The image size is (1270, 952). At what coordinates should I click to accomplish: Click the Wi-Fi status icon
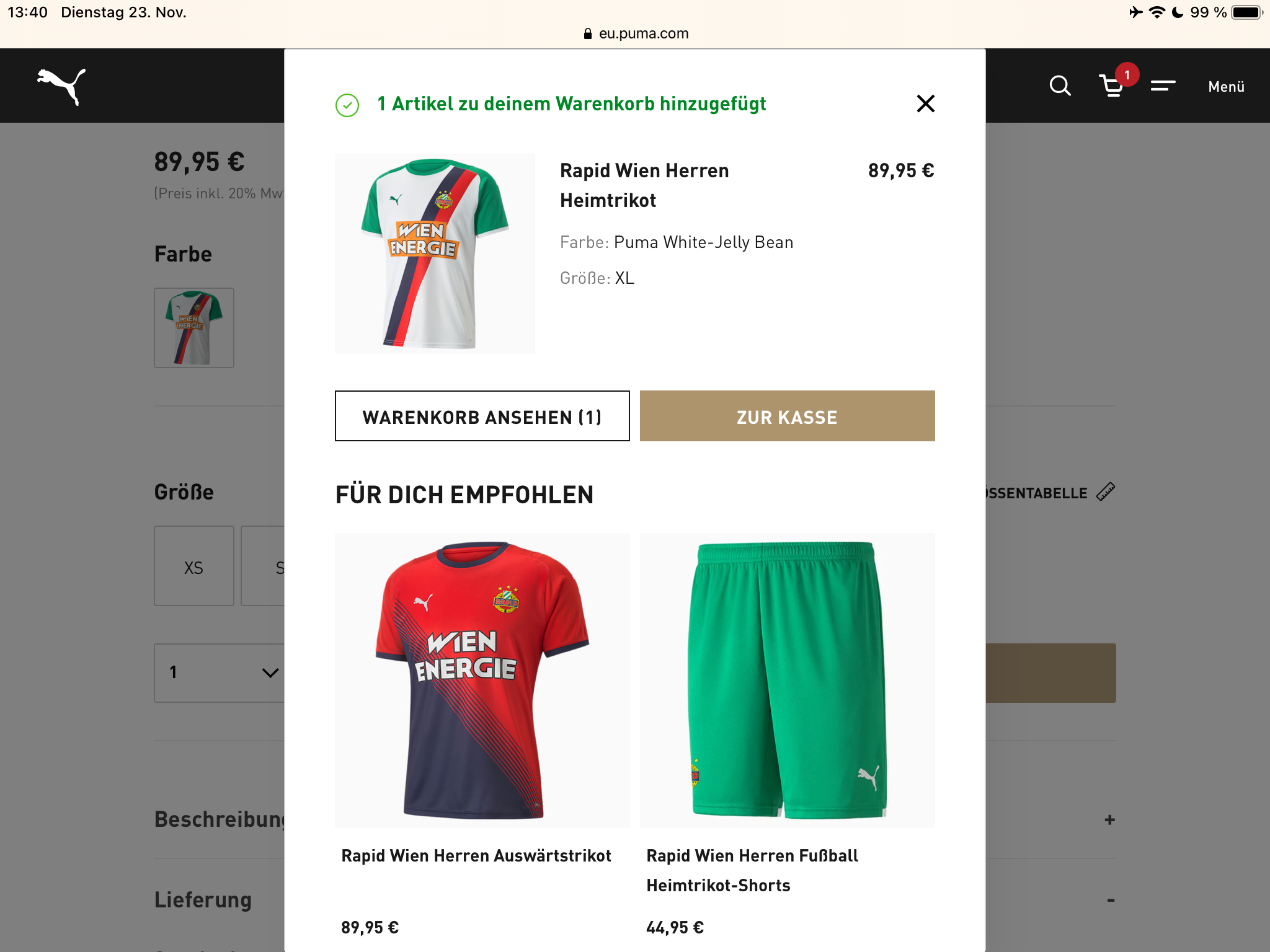[1157, 12]
